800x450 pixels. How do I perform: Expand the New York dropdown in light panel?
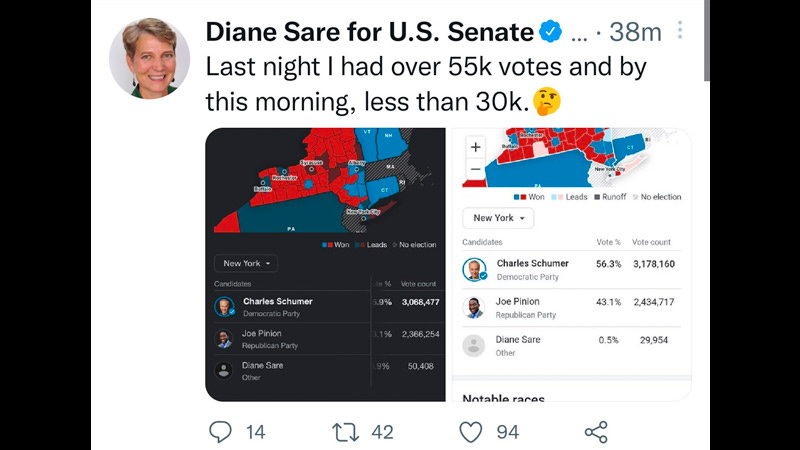coord(498,218)
